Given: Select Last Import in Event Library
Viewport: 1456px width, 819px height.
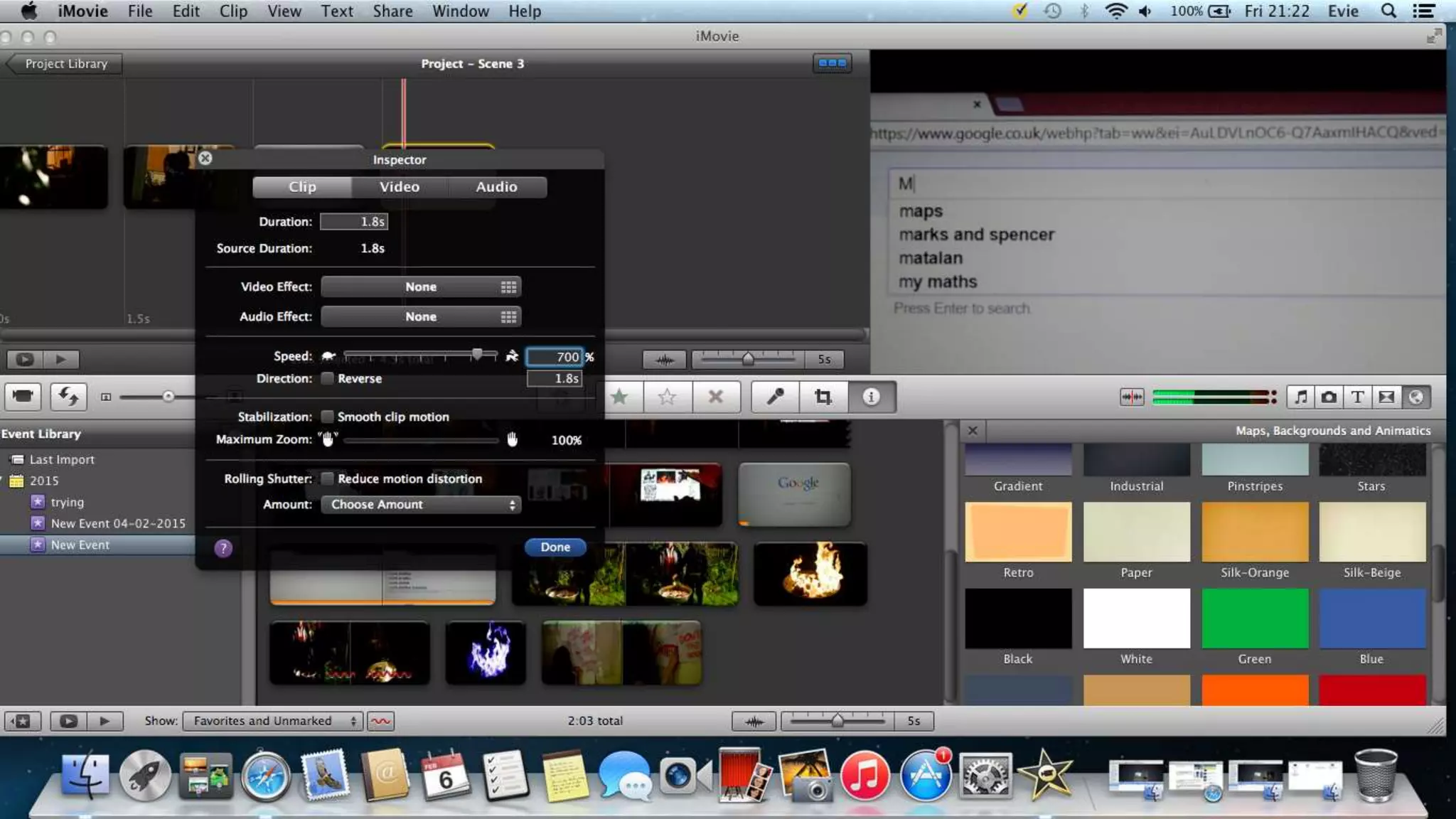Looking at the screenshot, I should (62, 459).
